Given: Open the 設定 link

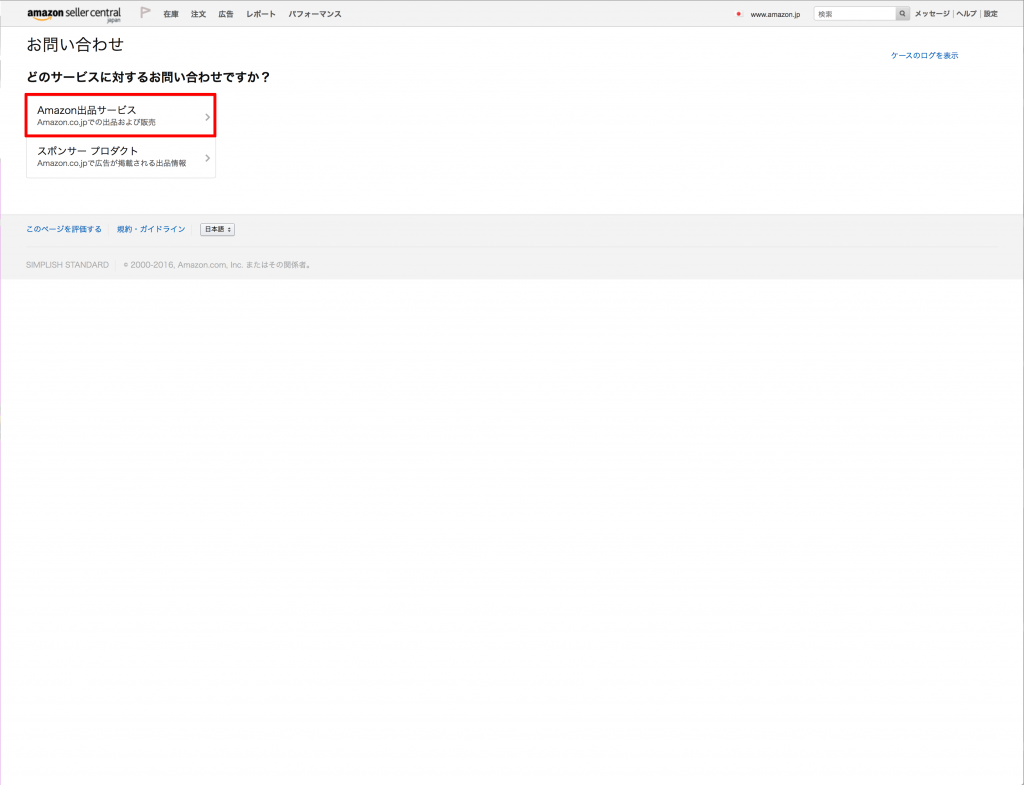Looking at the screenshot, I should pos(991,14).
